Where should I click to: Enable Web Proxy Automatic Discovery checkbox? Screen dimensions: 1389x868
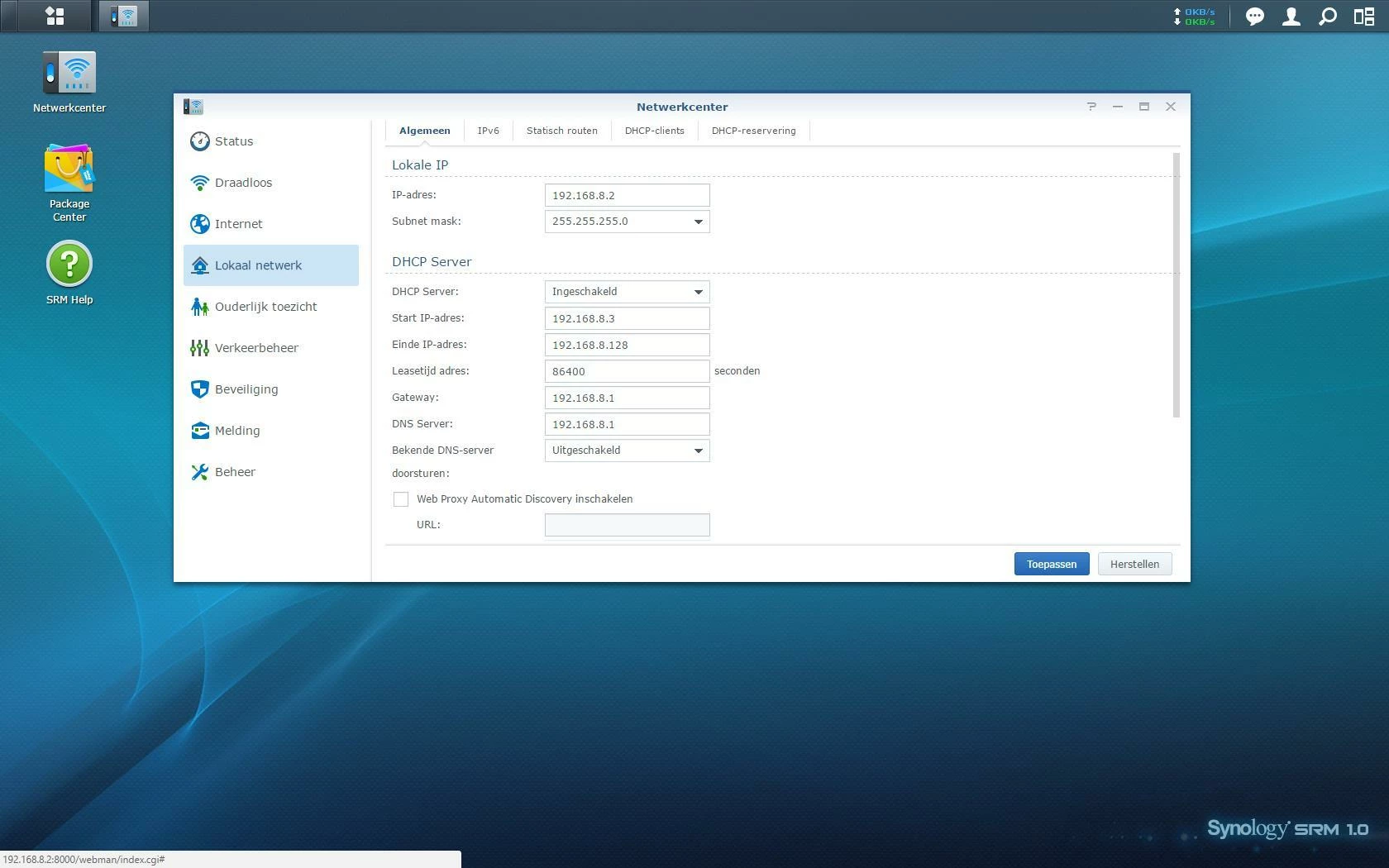401,499
